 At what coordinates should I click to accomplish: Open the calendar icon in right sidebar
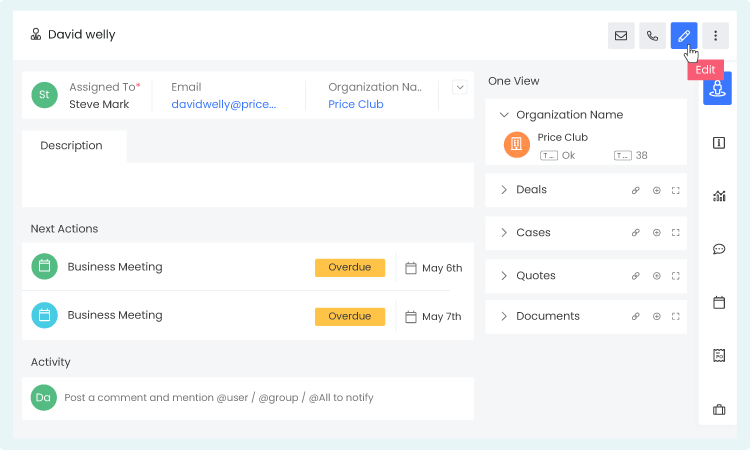pyautogui.click(x=718, y=302)
